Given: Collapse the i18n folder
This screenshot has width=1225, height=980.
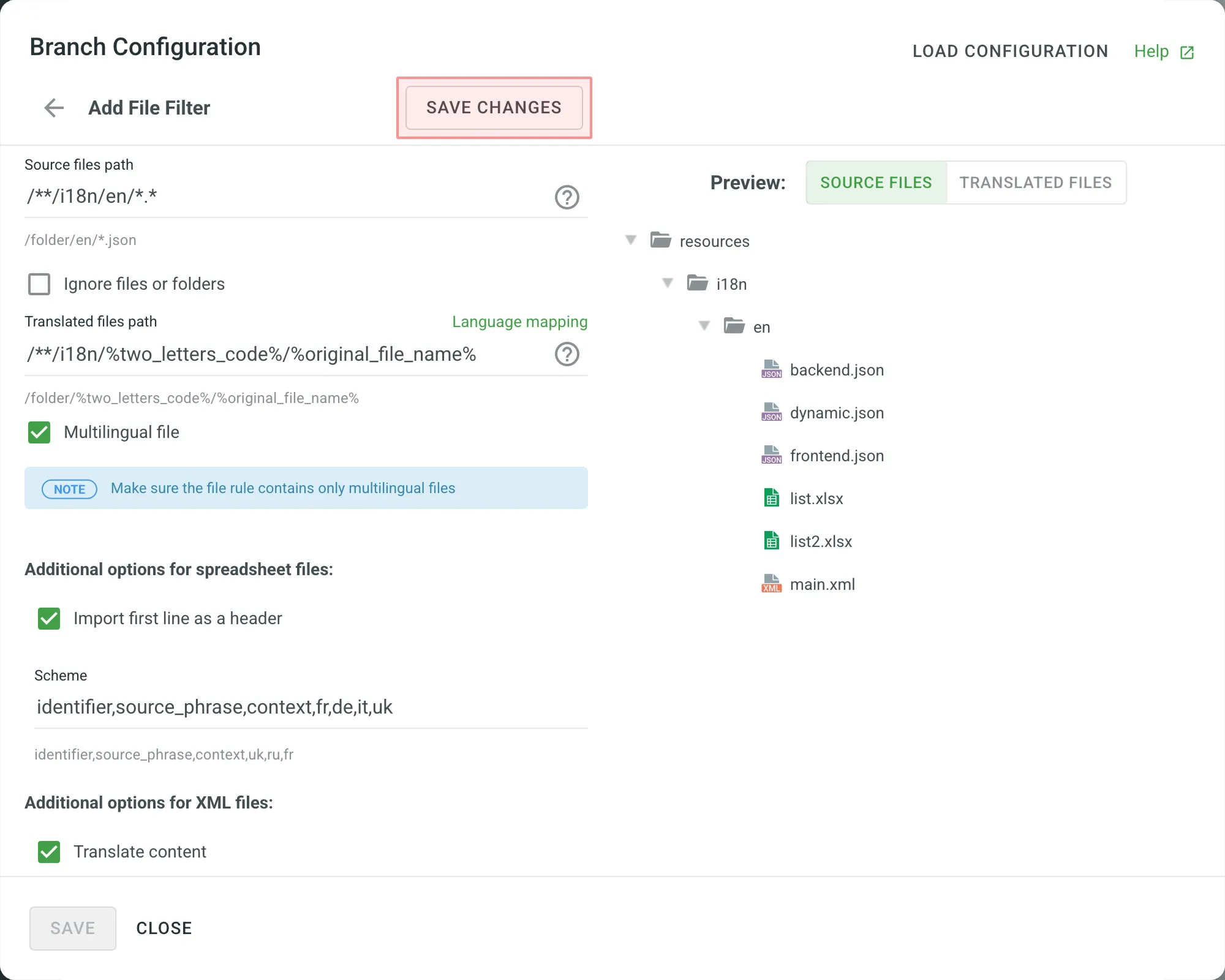Looking at the screenshot, I should point(667,283).
